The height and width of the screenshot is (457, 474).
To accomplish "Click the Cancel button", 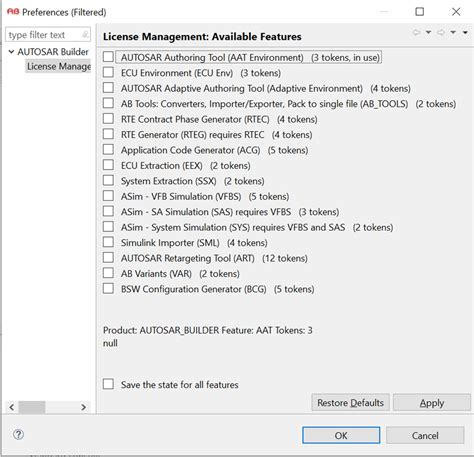I will tap(425, 435).
